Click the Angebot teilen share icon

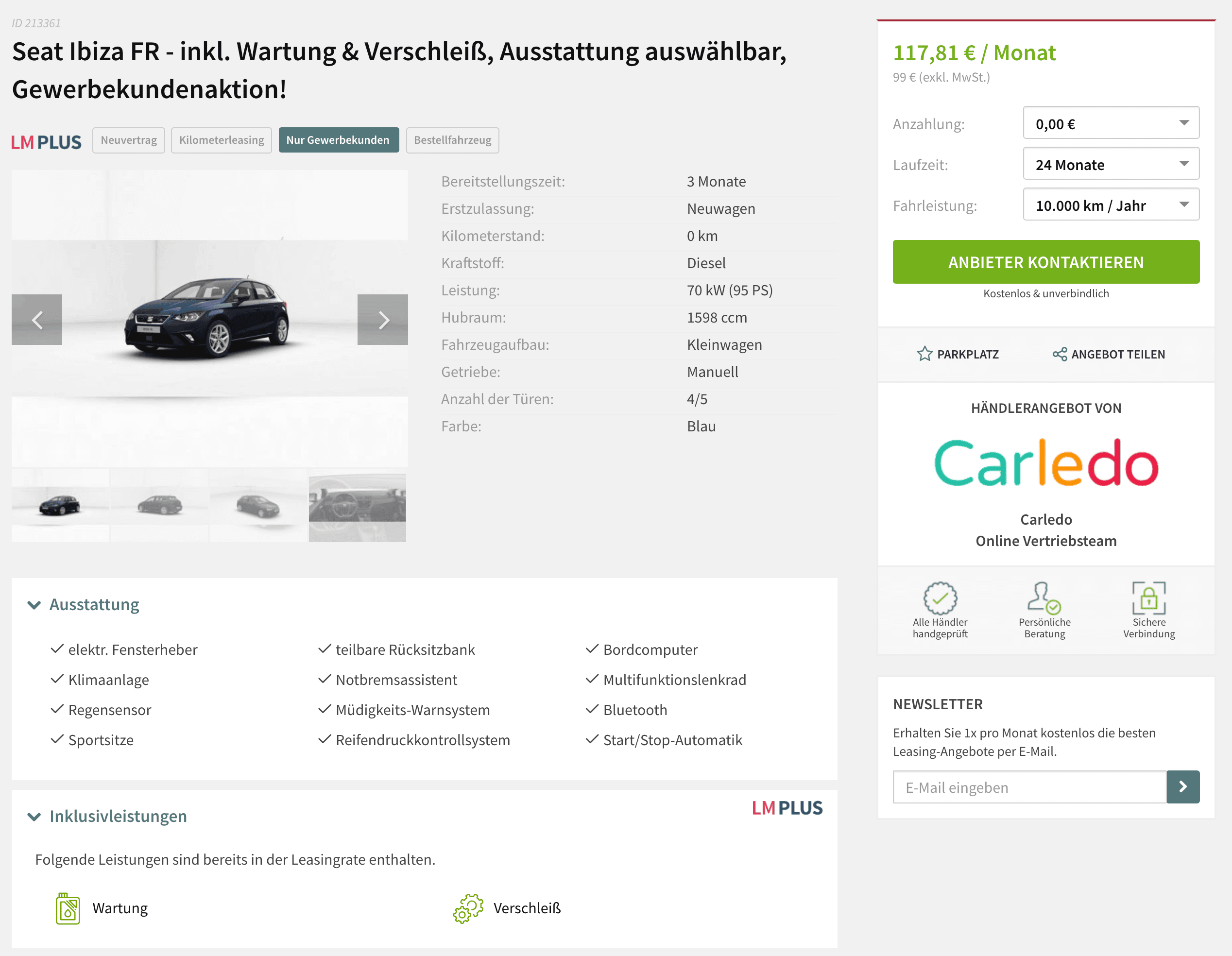1060,354
